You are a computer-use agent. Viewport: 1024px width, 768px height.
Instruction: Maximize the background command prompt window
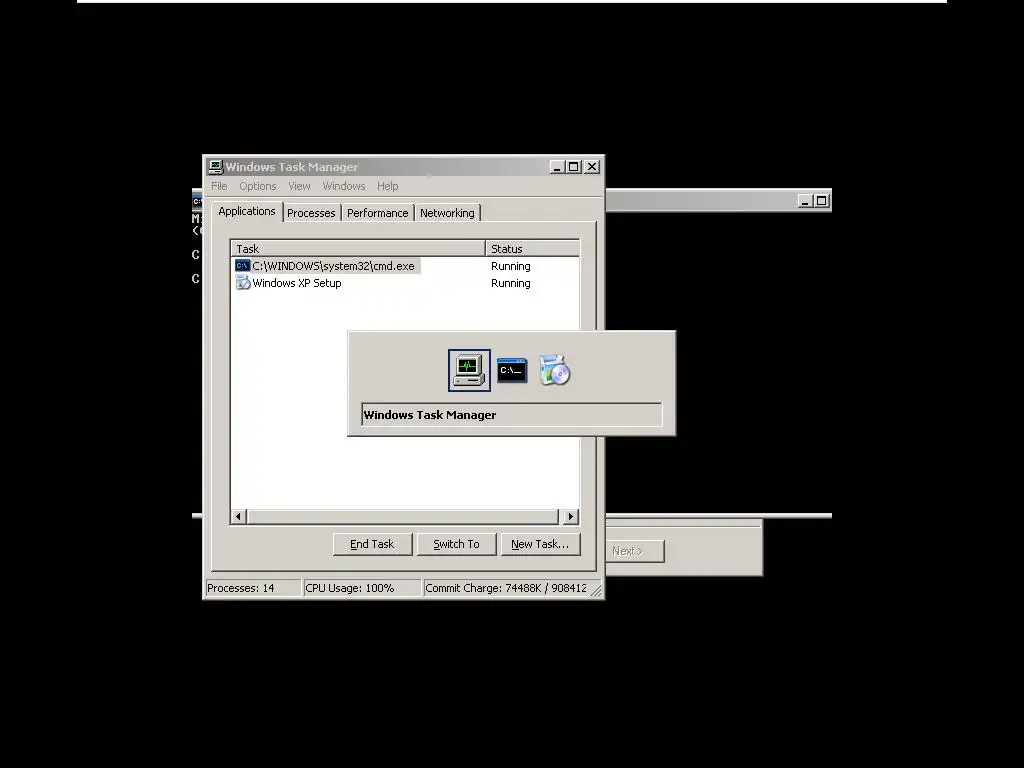coord(822,201)
